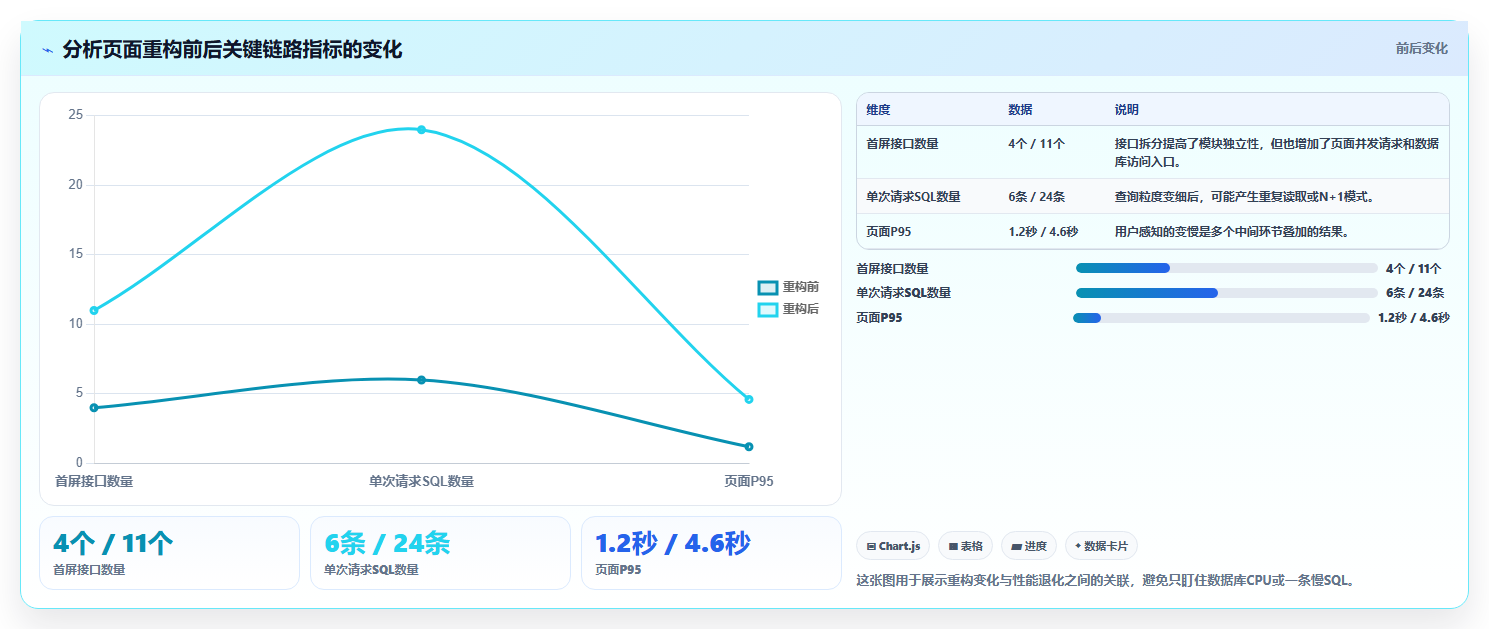Click the 重构前 data point at 4
Viewport: 1489px width, 629px height.
click(x=94, y=408)
